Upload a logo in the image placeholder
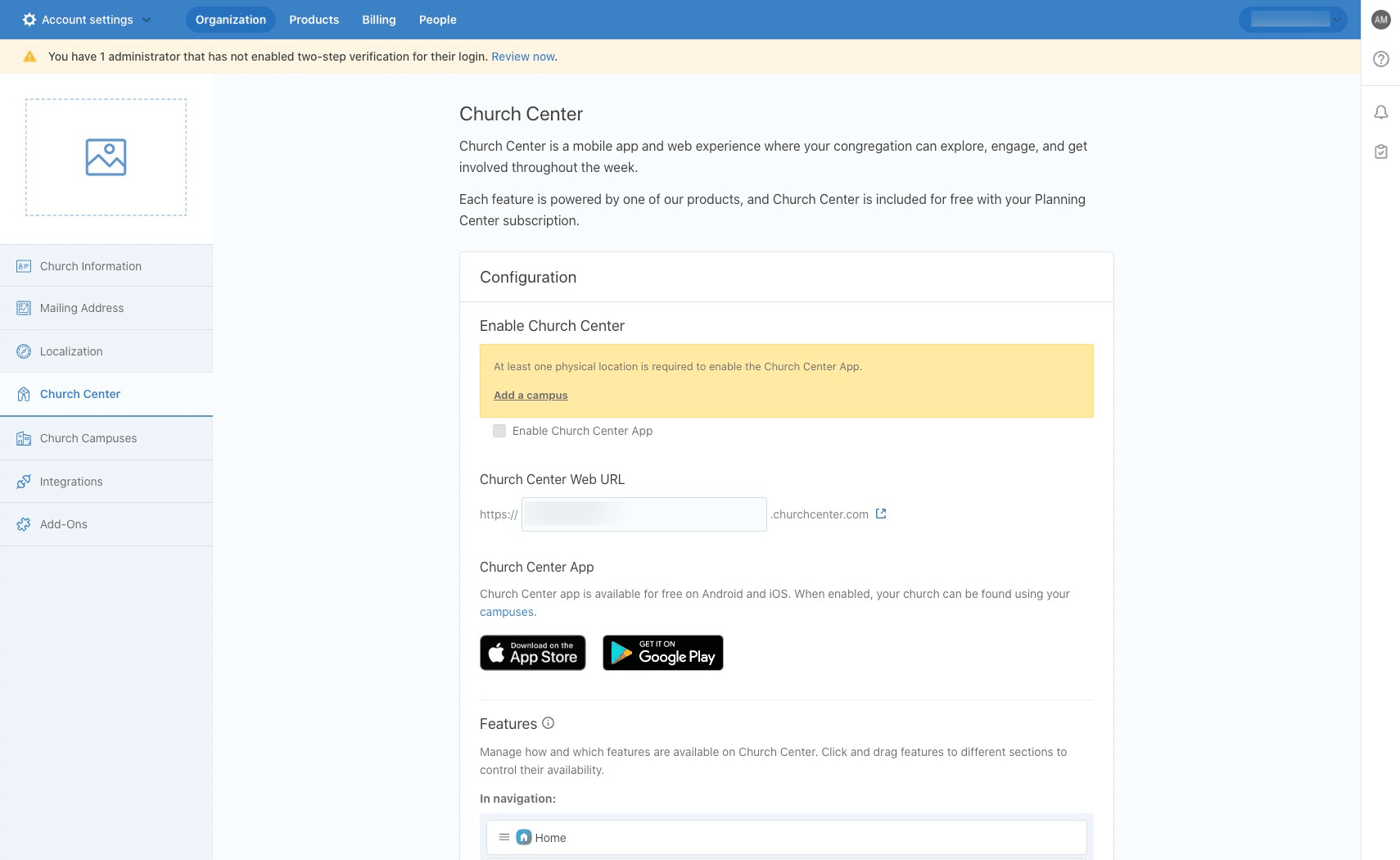Viewport: 1400px width, 860px height. tap(106, 157)
